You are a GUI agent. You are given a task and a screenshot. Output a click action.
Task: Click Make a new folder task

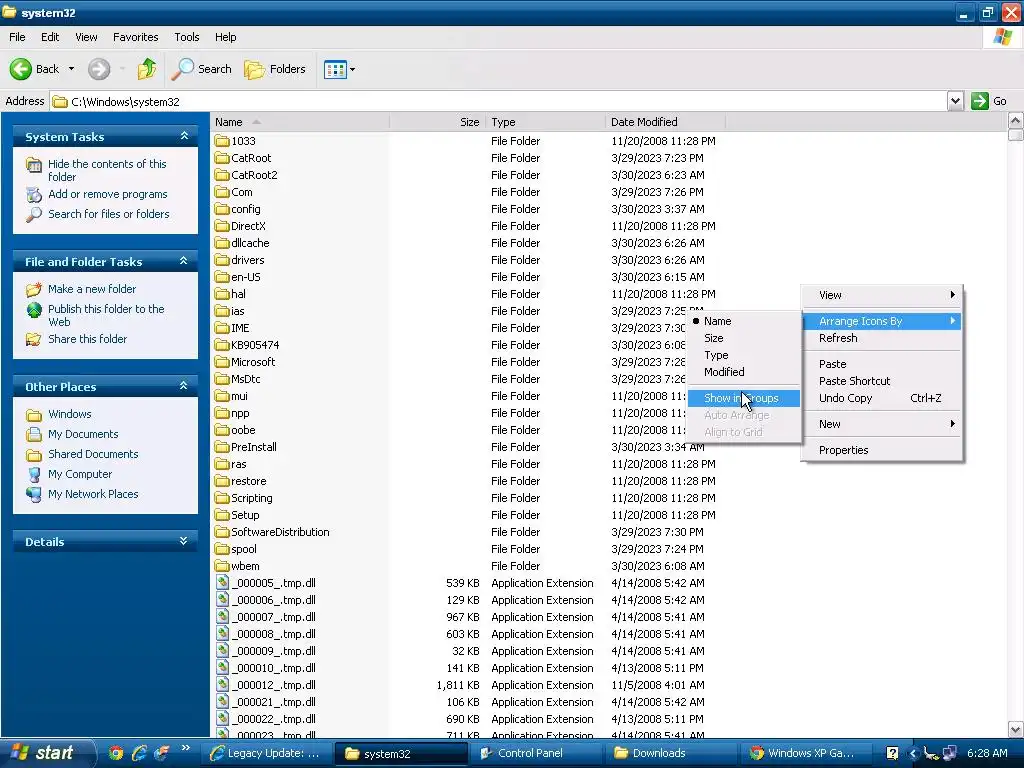point(91,289)
